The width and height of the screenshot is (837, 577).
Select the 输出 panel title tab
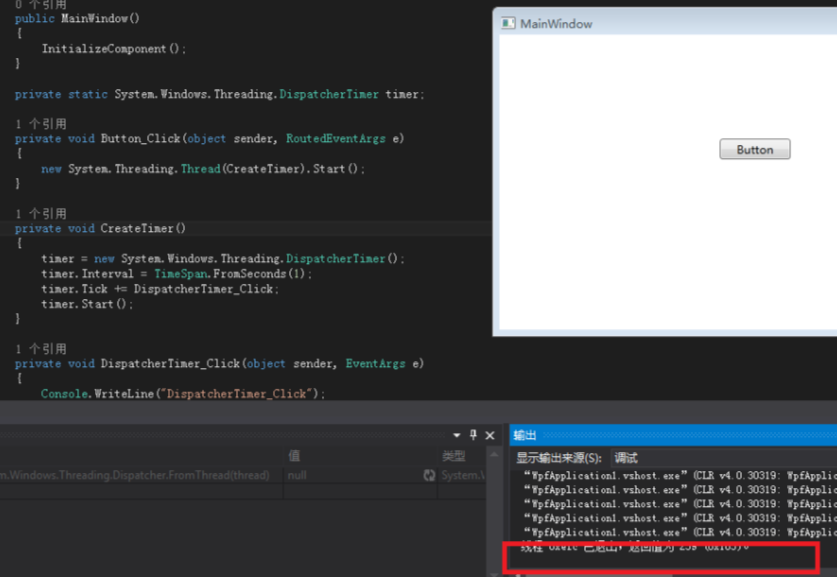coord(525,436)
